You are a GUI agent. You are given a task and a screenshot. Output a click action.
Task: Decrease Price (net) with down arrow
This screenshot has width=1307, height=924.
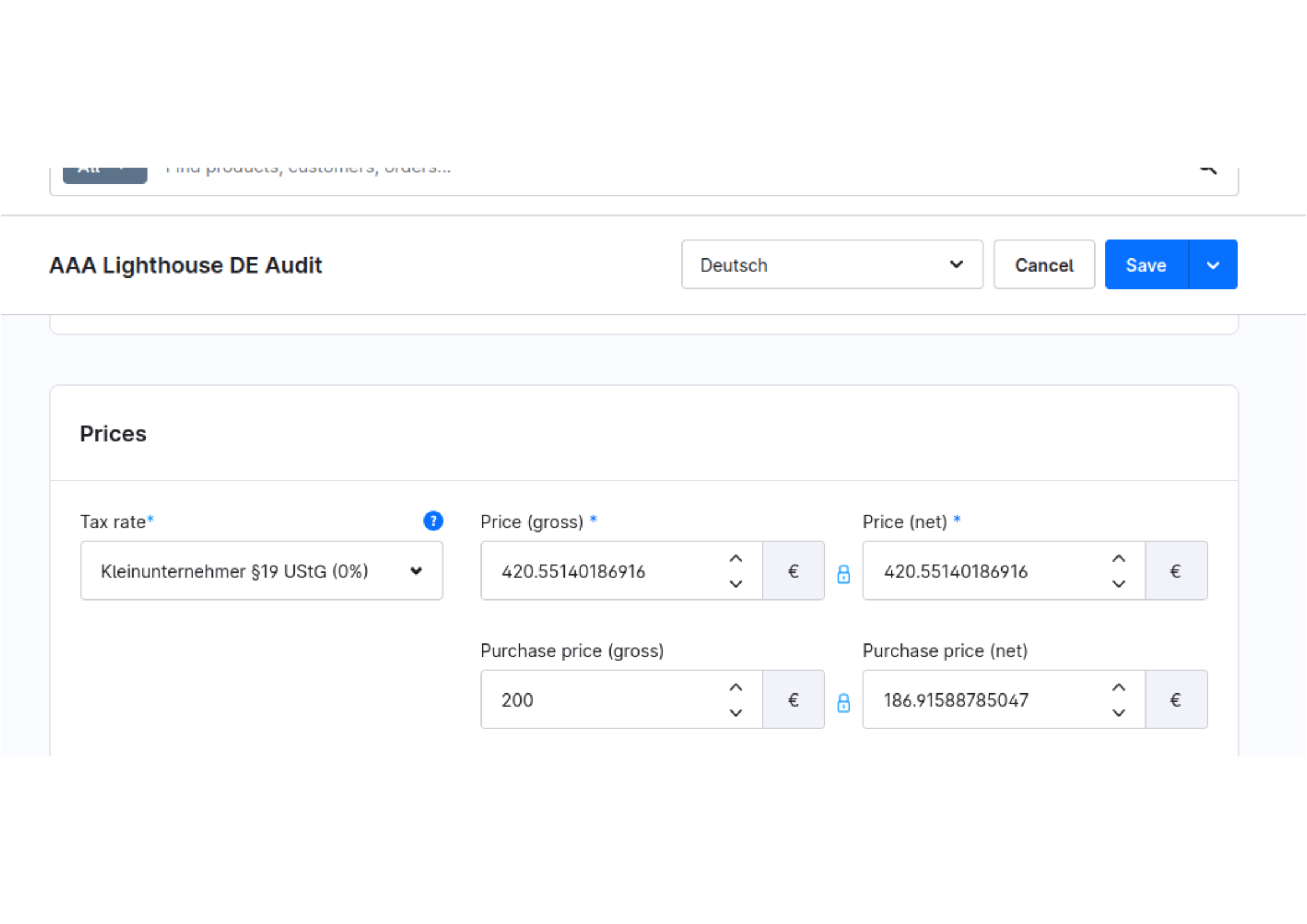click(1118, 584)
